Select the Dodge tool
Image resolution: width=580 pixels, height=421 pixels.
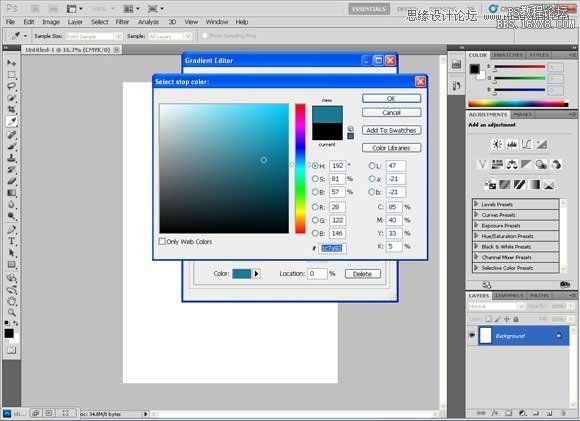point(11,216)
